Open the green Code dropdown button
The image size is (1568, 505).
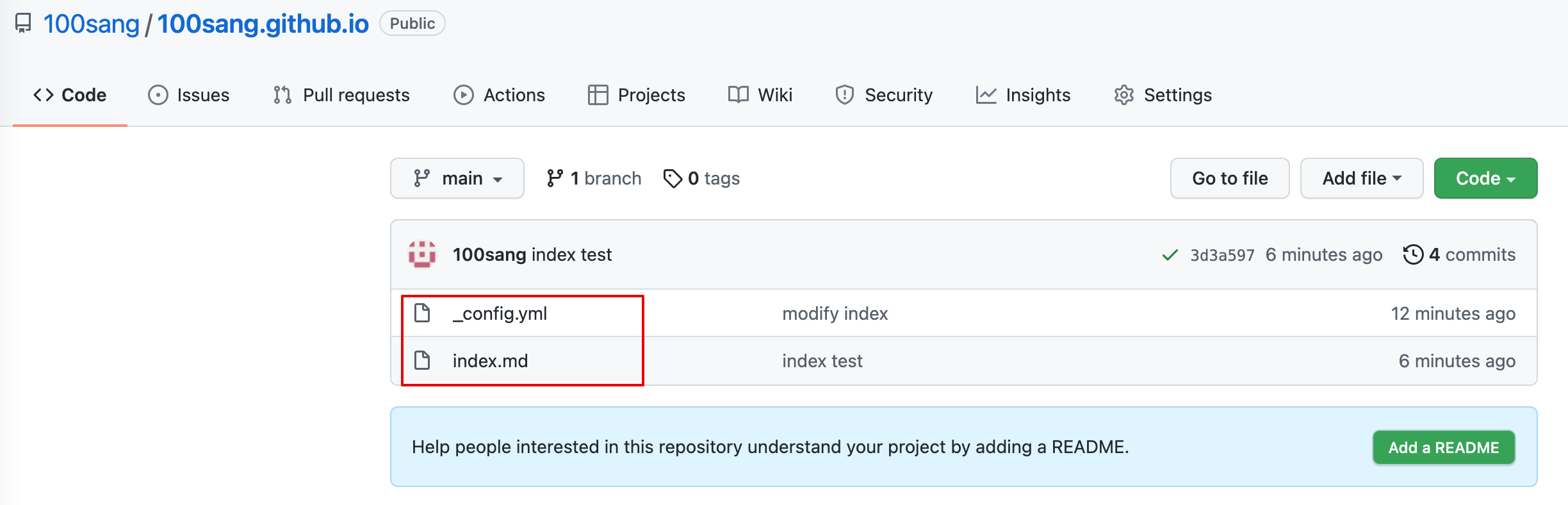[x=1485, y=178]
